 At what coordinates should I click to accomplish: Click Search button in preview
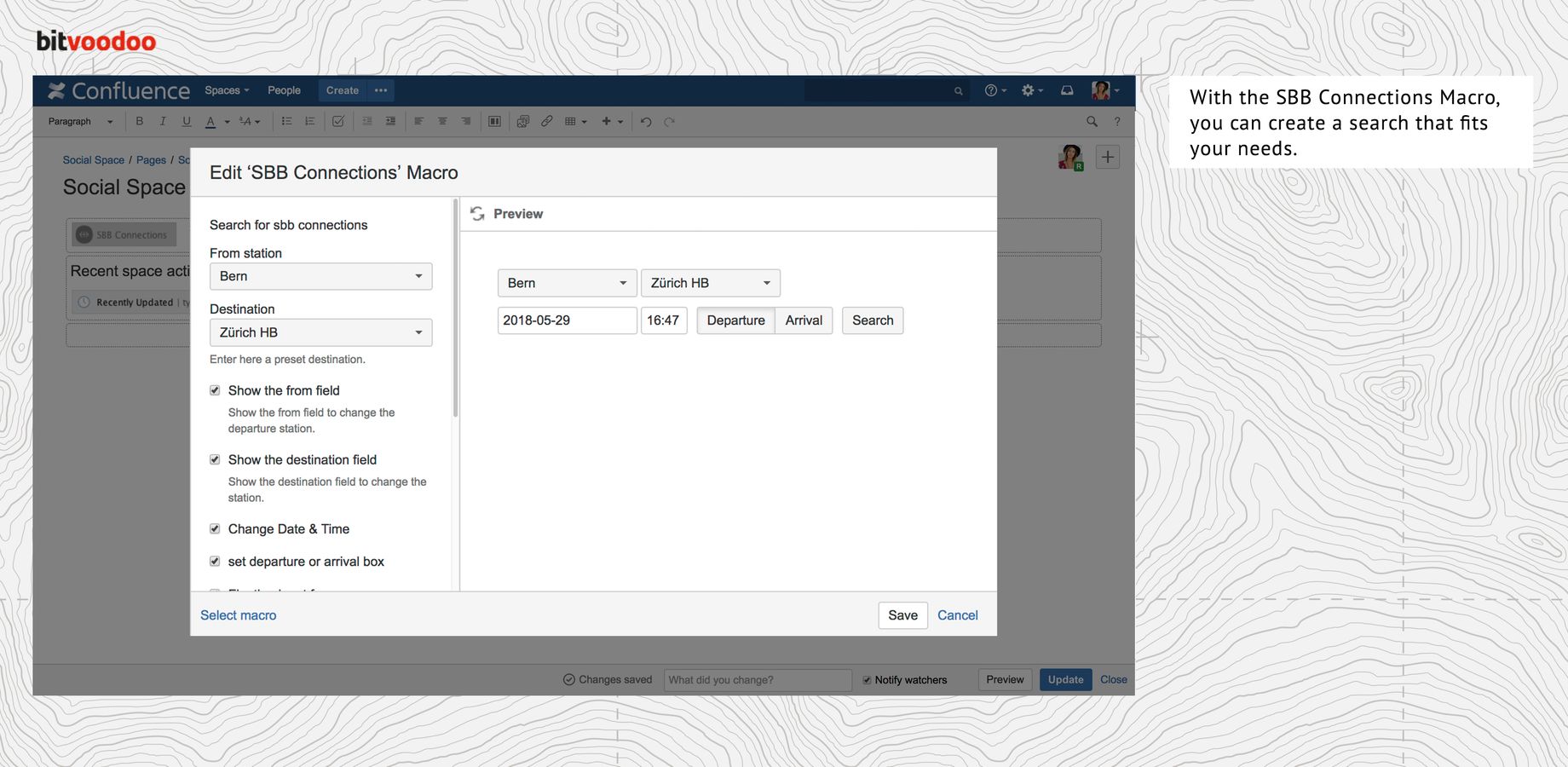[x=873, y=320]
